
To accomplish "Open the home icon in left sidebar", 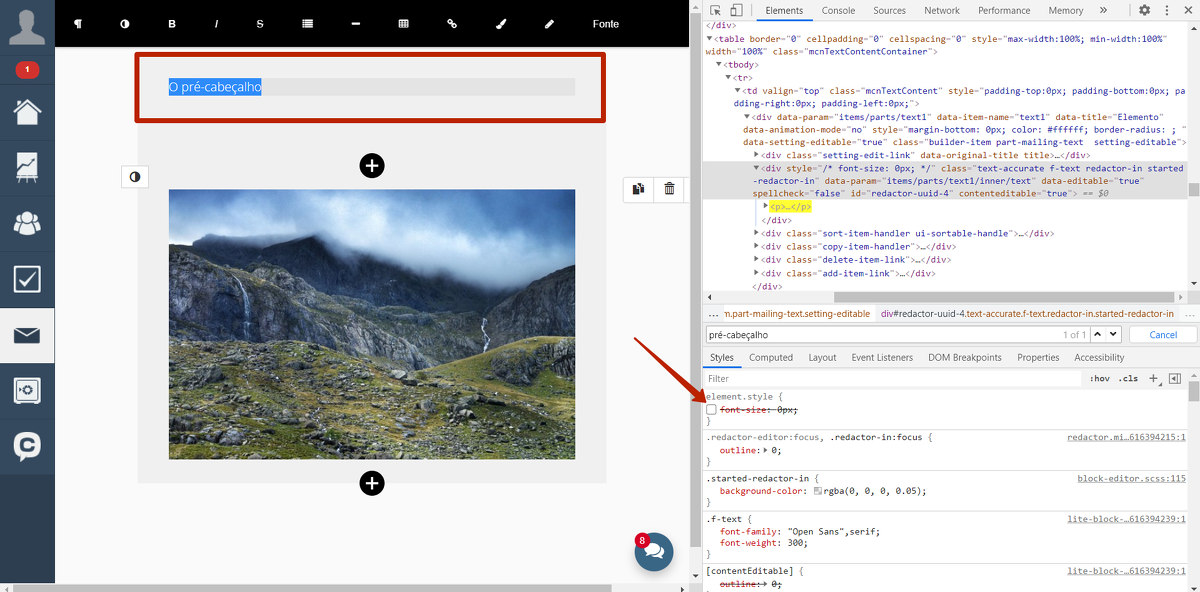I will (x=27, y=111).
